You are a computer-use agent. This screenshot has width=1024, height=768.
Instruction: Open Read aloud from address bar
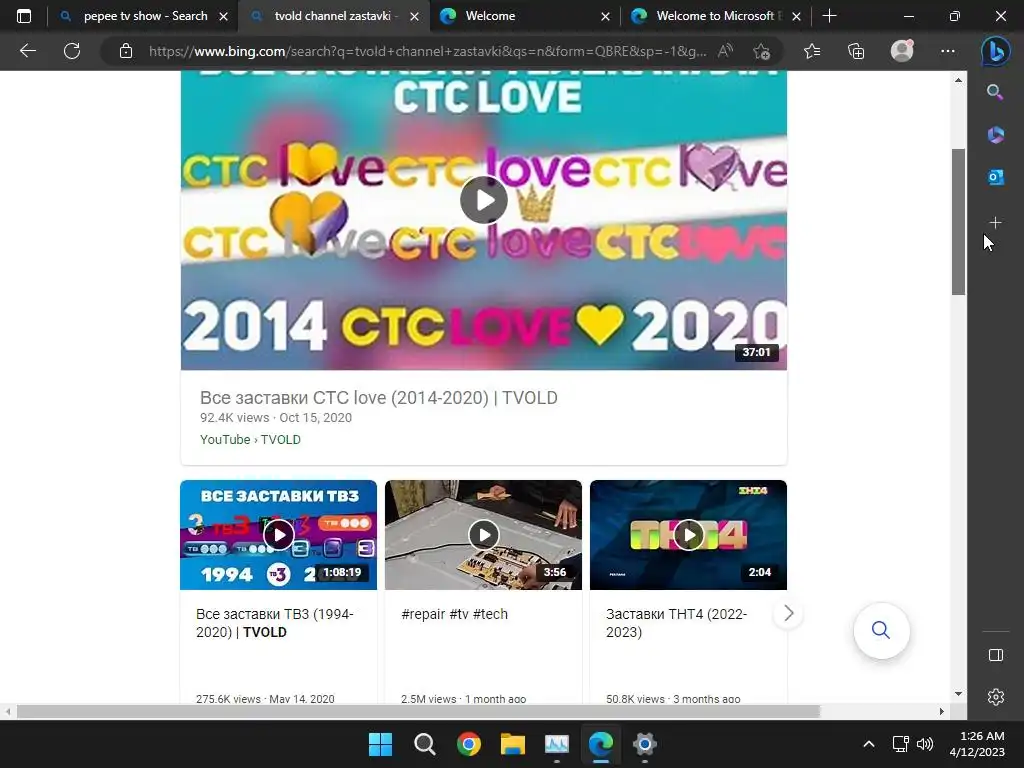725,51
